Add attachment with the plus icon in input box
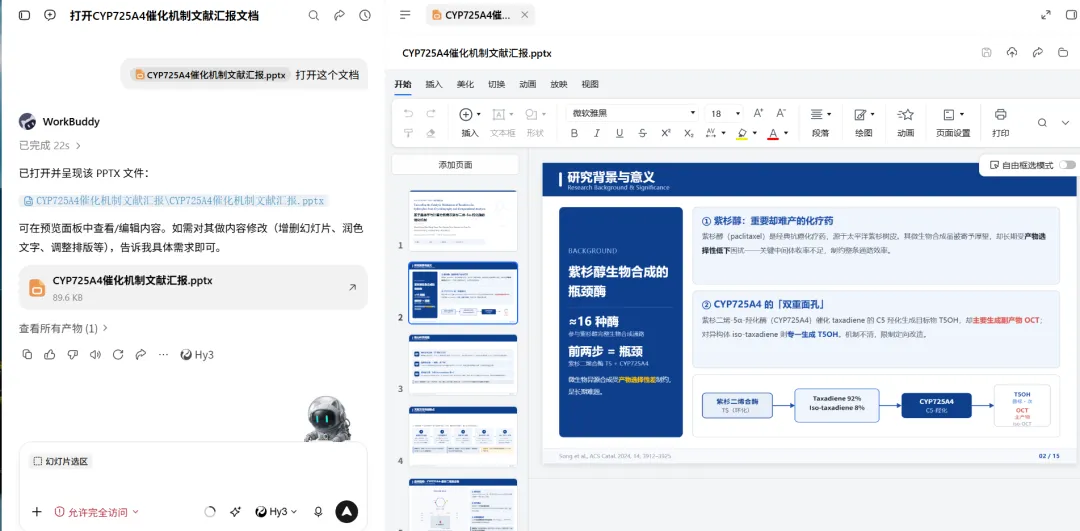This screenshot has height=531, width=1080. pyautogui.click(x=37, y=512)
